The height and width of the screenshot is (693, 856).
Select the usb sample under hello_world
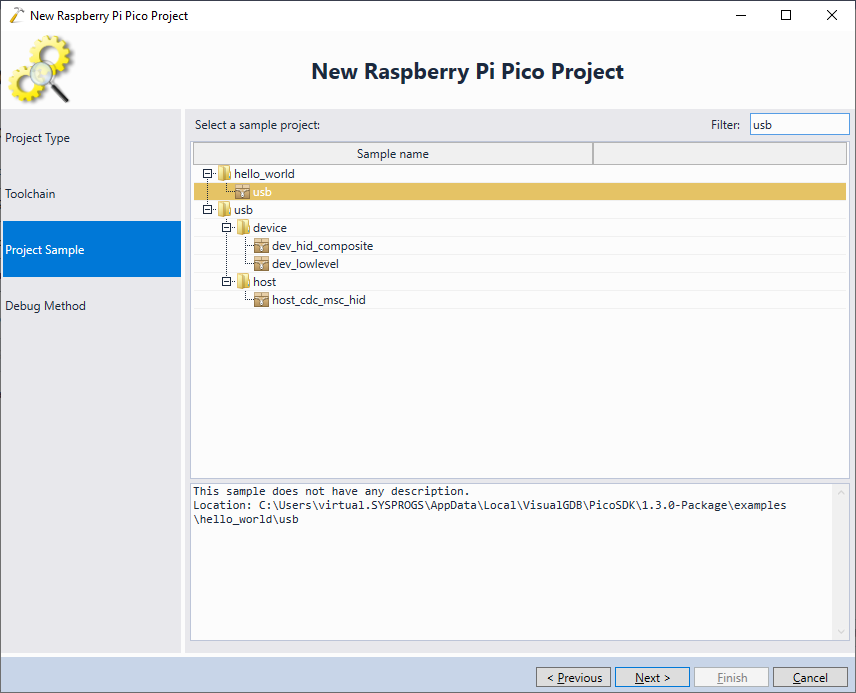tap(262, 192)
